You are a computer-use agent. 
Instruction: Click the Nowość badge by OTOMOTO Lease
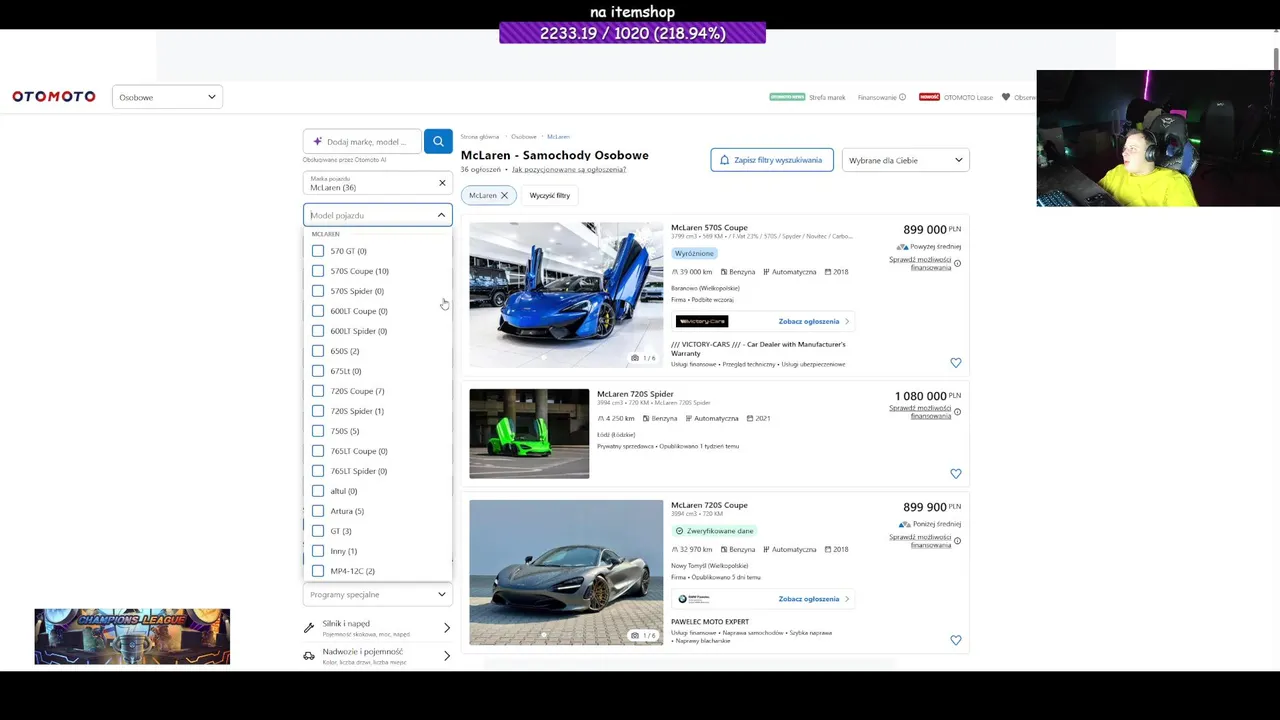point(929,97)
